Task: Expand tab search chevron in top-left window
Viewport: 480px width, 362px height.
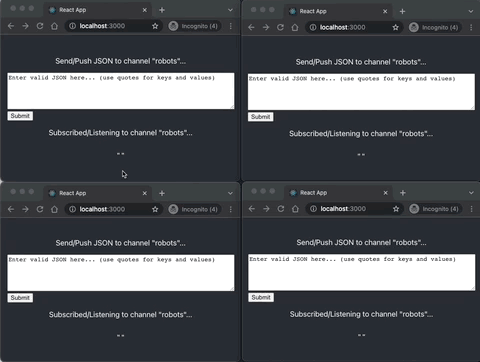Action: click(230, 10)
